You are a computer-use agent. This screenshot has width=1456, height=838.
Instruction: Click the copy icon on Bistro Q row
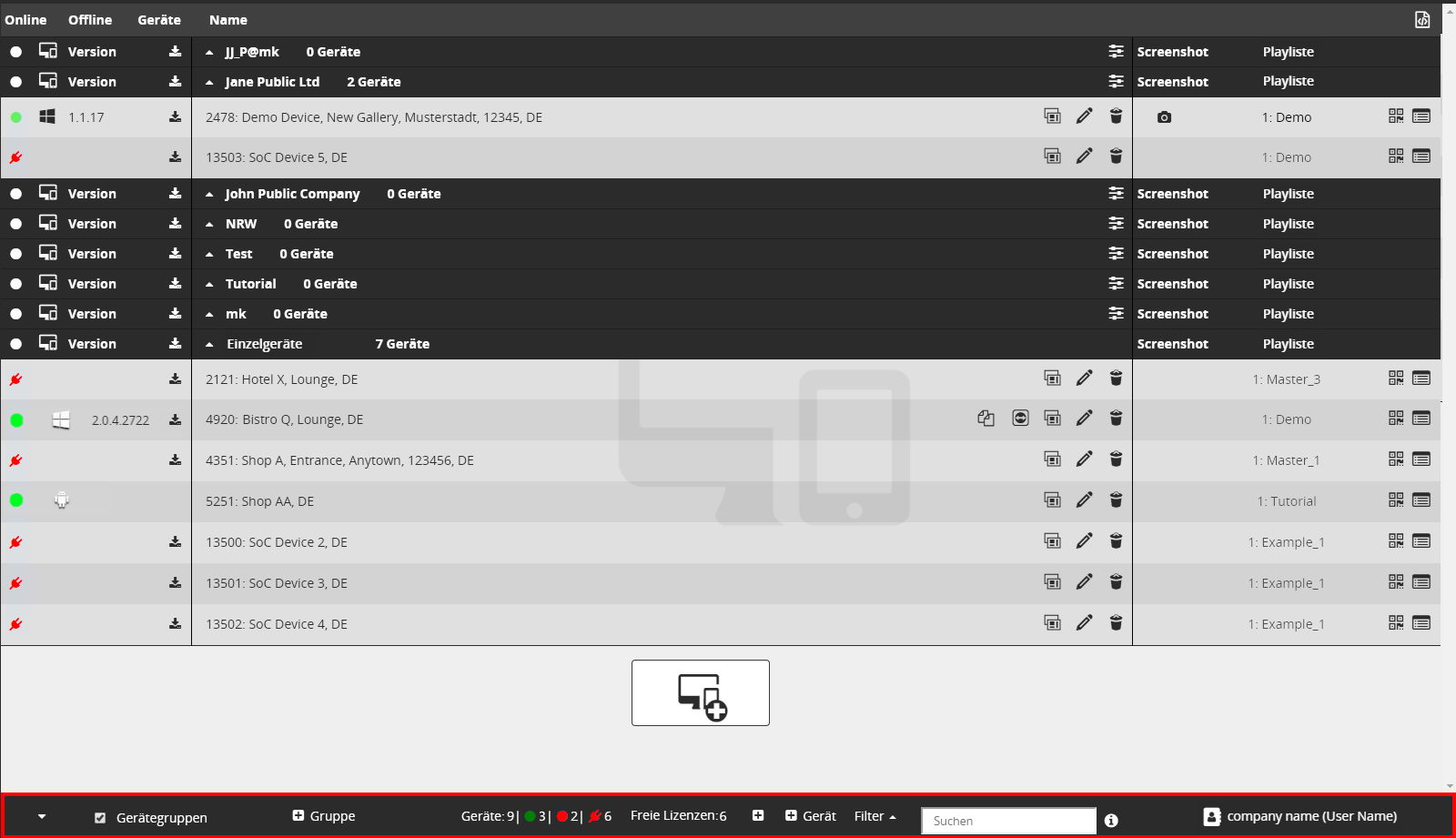986,419
